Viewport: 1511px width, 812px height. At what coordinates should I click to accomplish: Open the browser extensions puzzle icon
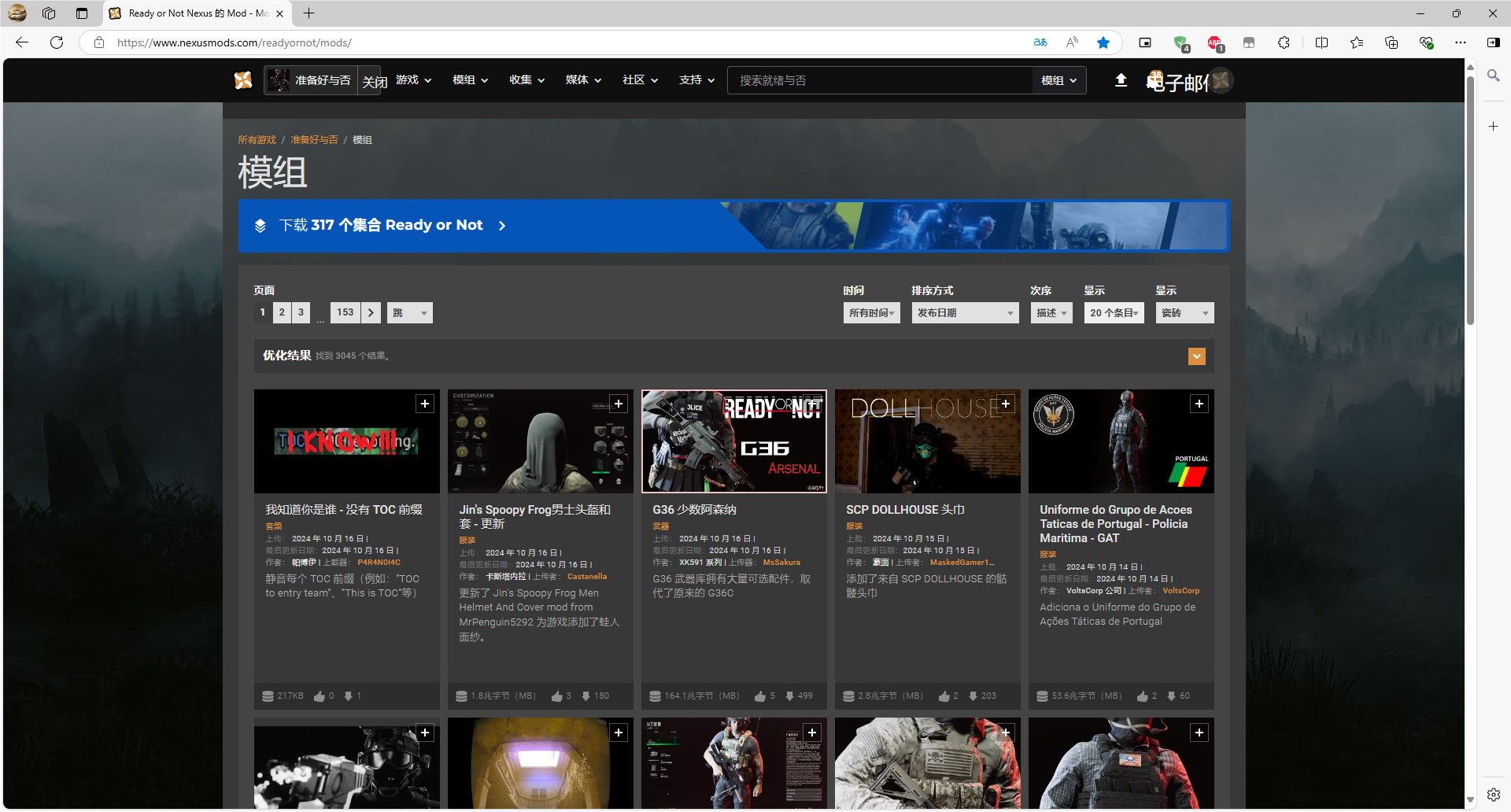pos(1284,42)
